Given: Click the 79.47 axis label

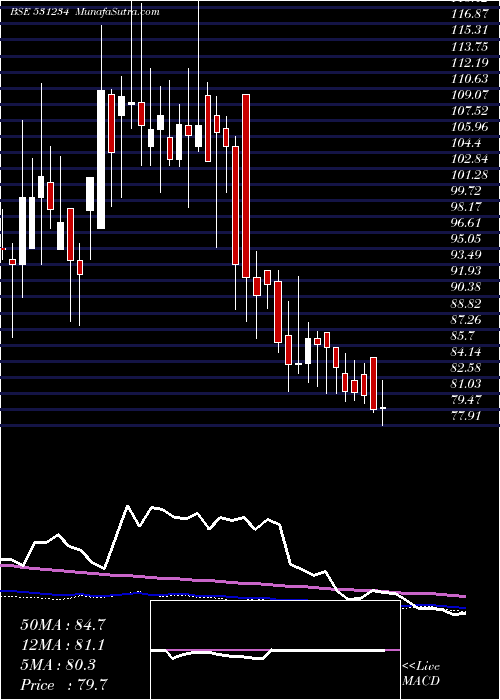Looking at the screenshot, I should [x=467, y=400].
